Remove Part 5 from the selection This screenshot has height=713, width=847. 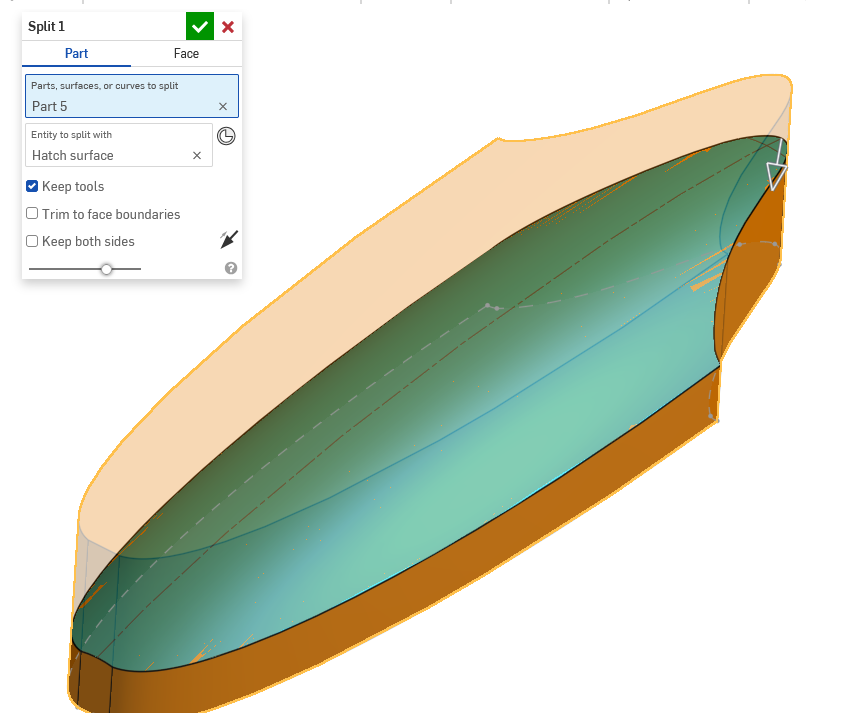coord(223,106)
